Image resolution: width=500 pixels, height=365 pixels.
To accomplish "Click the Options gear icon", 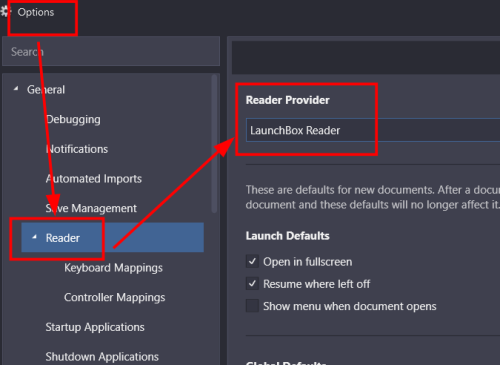I will (x=5, y=12).
